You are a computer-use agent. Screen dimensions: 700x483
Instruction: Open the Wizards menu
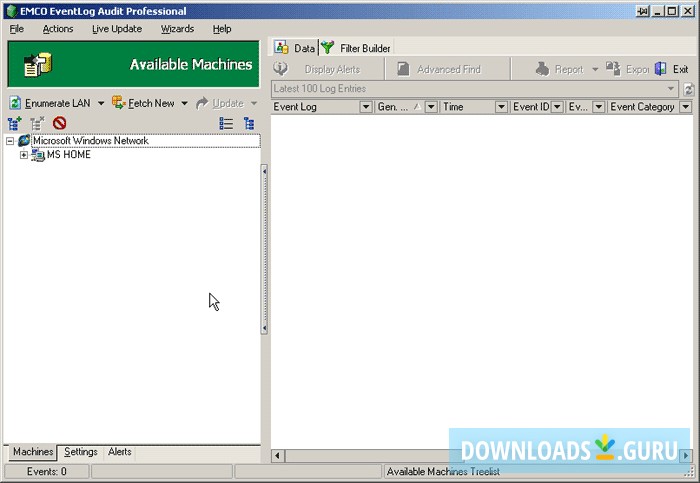177,29
